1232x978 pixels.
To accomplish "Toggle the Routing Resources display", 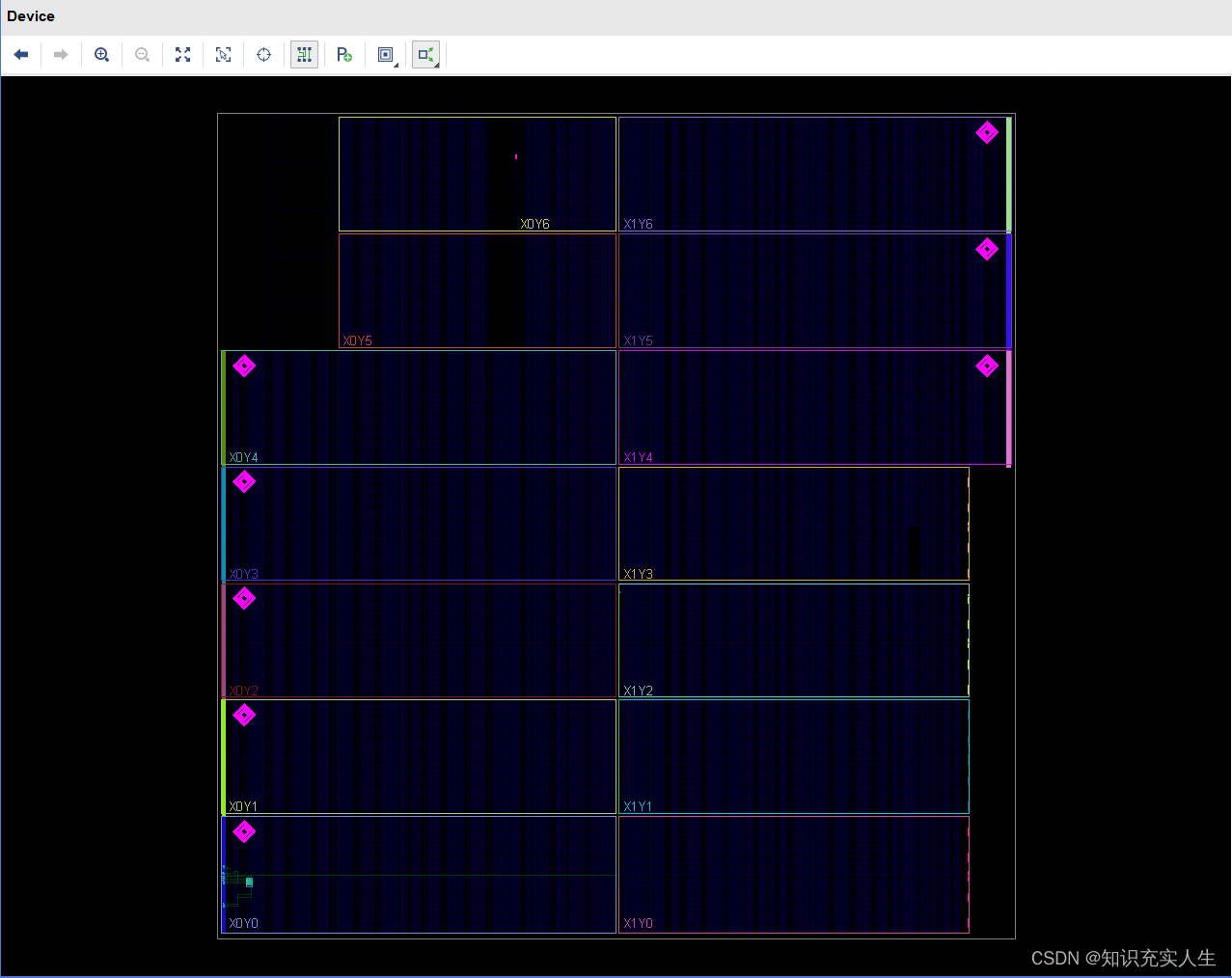I will [x=304, y=55].
